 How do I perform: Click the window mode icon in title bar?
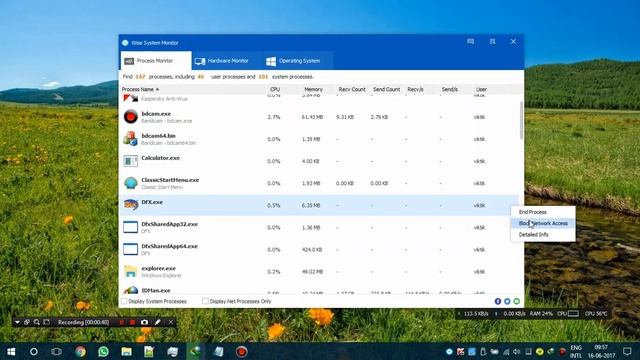[x=492, y=42]
